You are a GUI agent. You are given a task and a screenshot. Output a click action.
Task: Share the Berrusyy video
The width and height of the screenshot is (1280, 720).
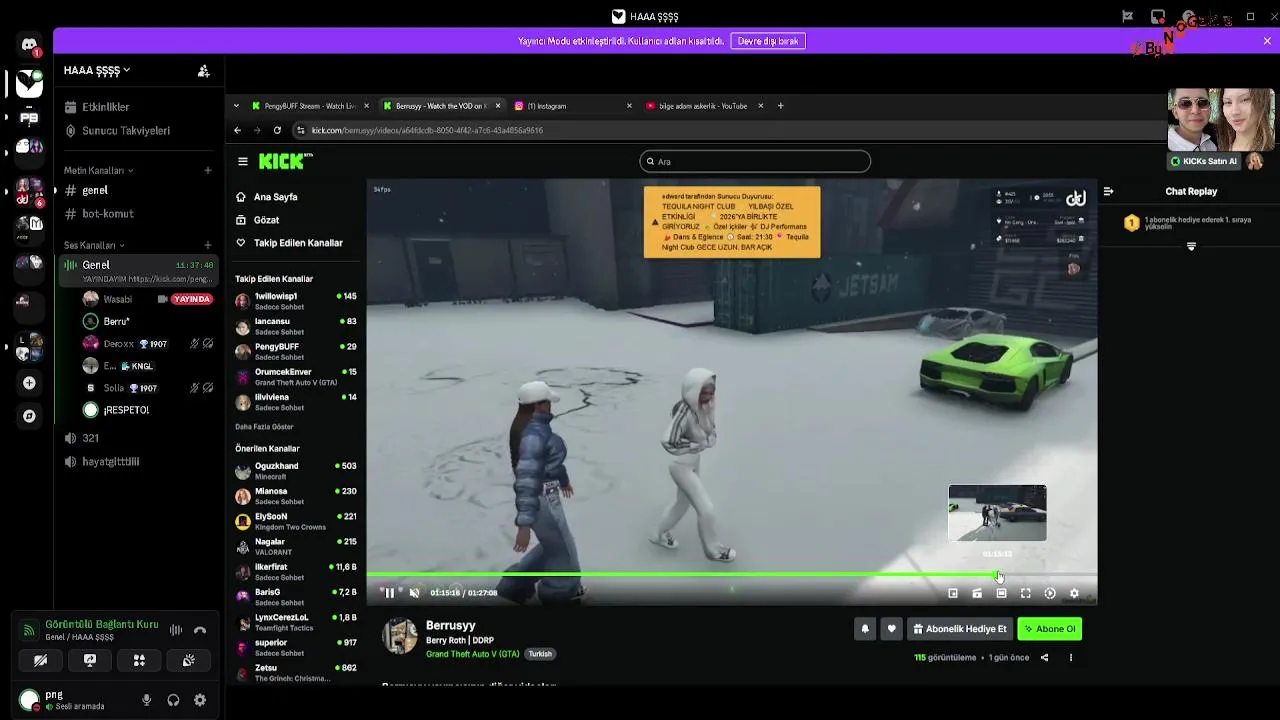click(1044, 658)
